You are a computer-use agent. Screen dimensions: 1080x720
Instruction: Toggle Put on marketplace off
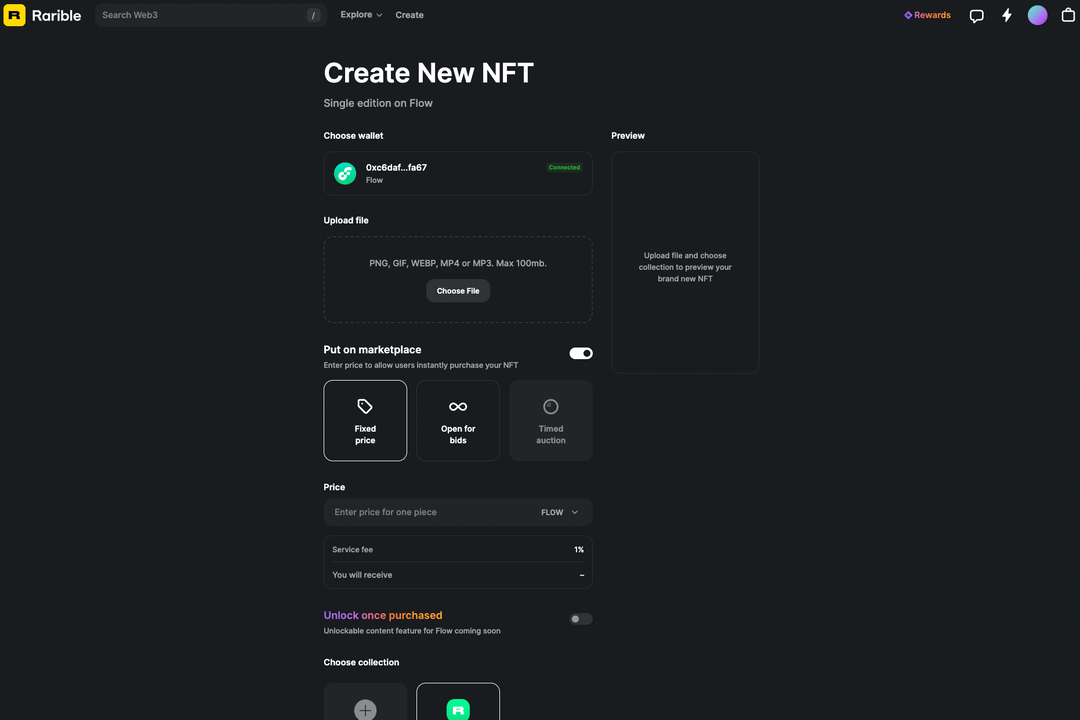(x=580, y=353)
